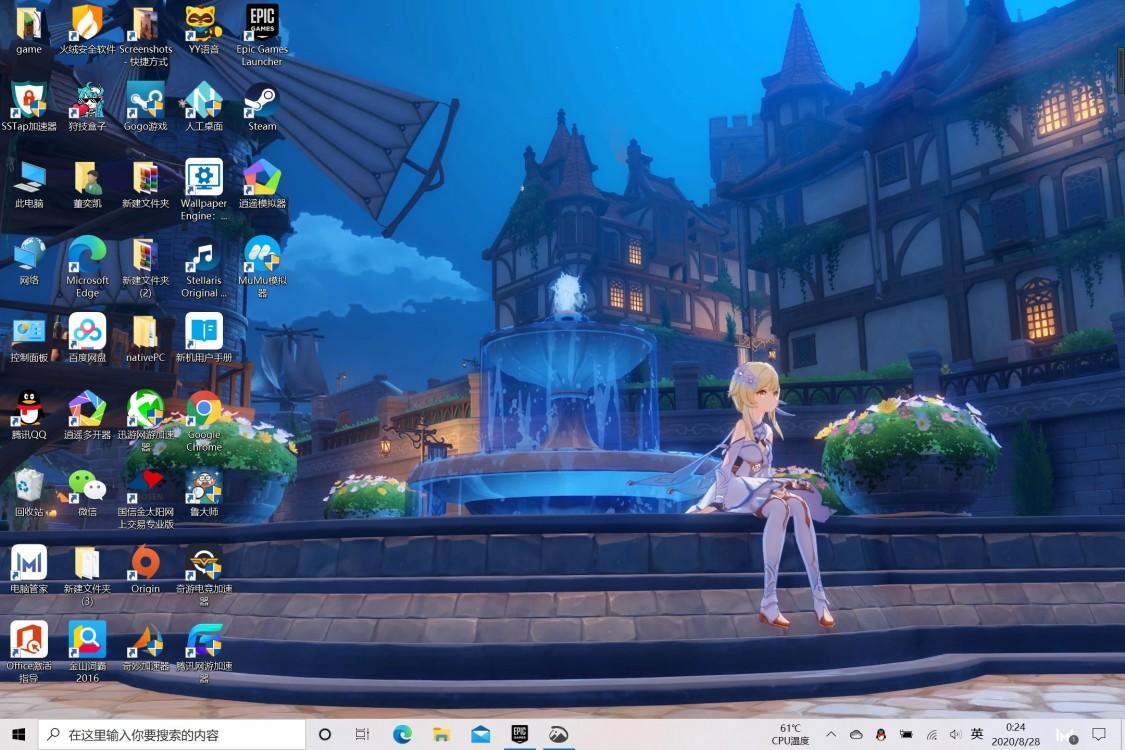
Task: Check the battery status tray icon
Action: point(906,734)
